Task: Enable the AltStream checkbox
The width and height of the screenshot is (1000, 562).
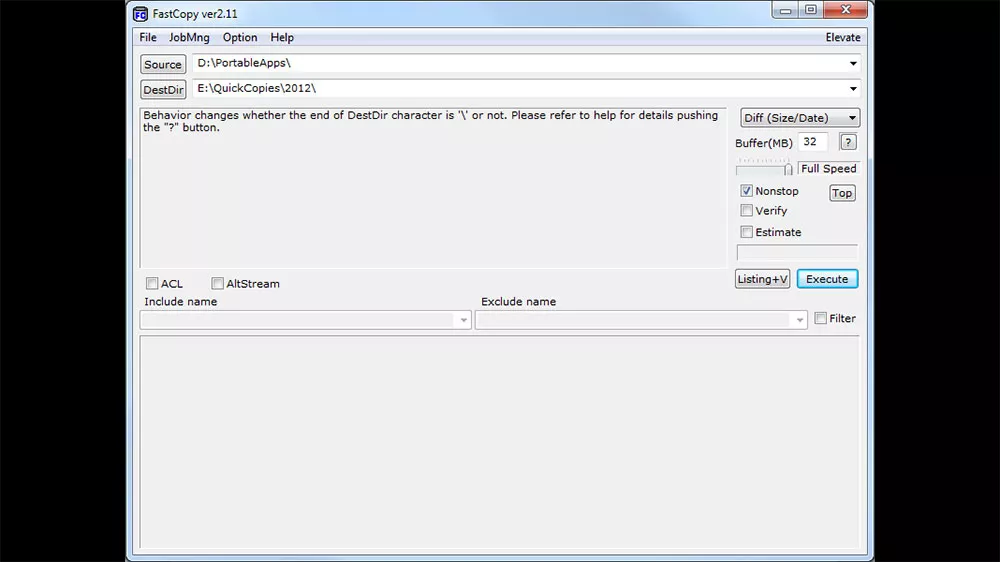Action: coord(217,283)
